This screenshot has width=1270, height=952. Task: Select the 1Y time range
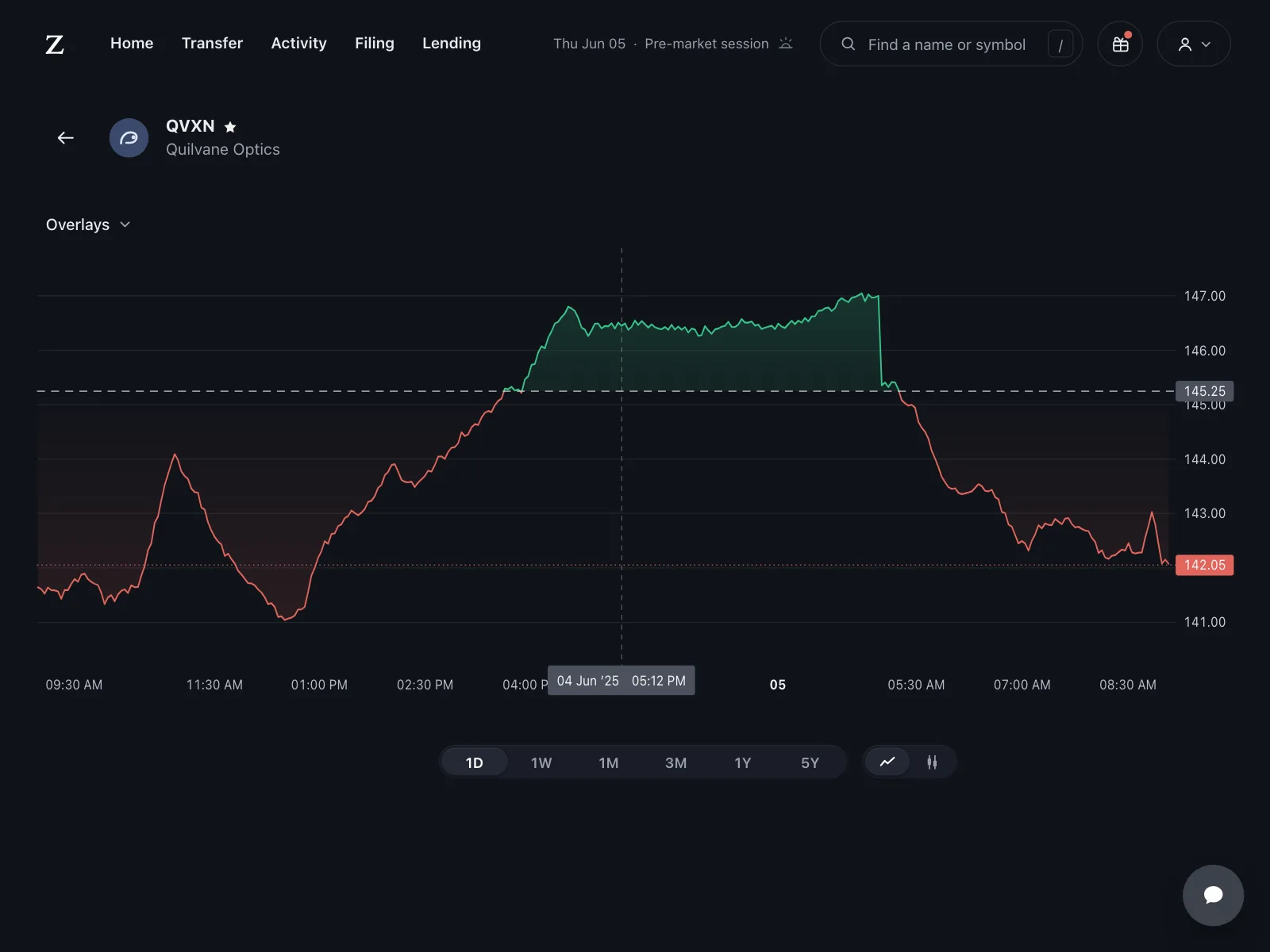[x=743, y=762]
